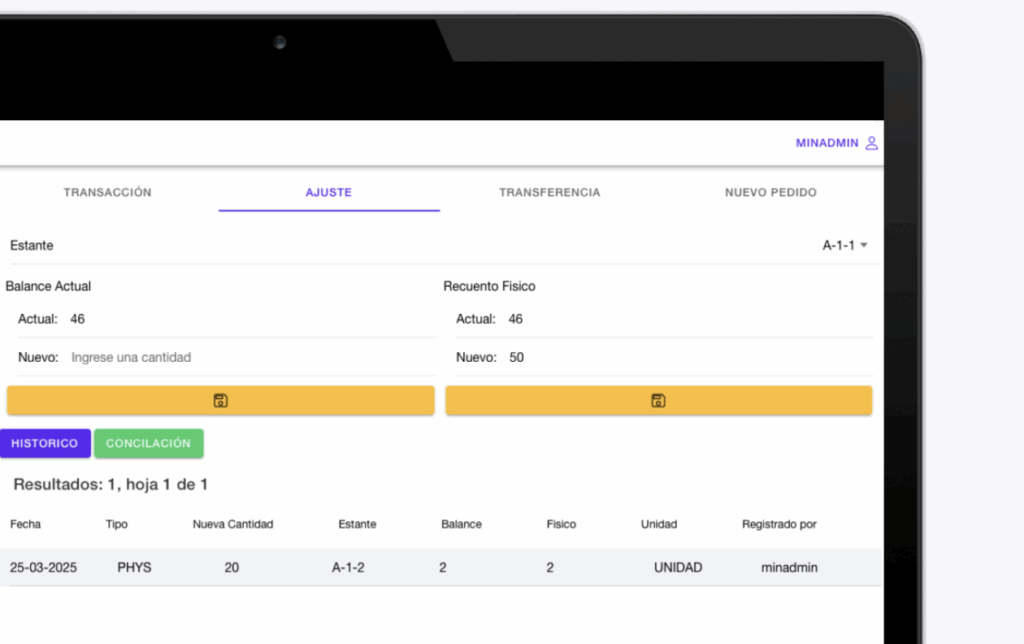The width and height of the screenshot is (1024, 644).
Task: Click the Fisico column header
Action: pos(561,524)
